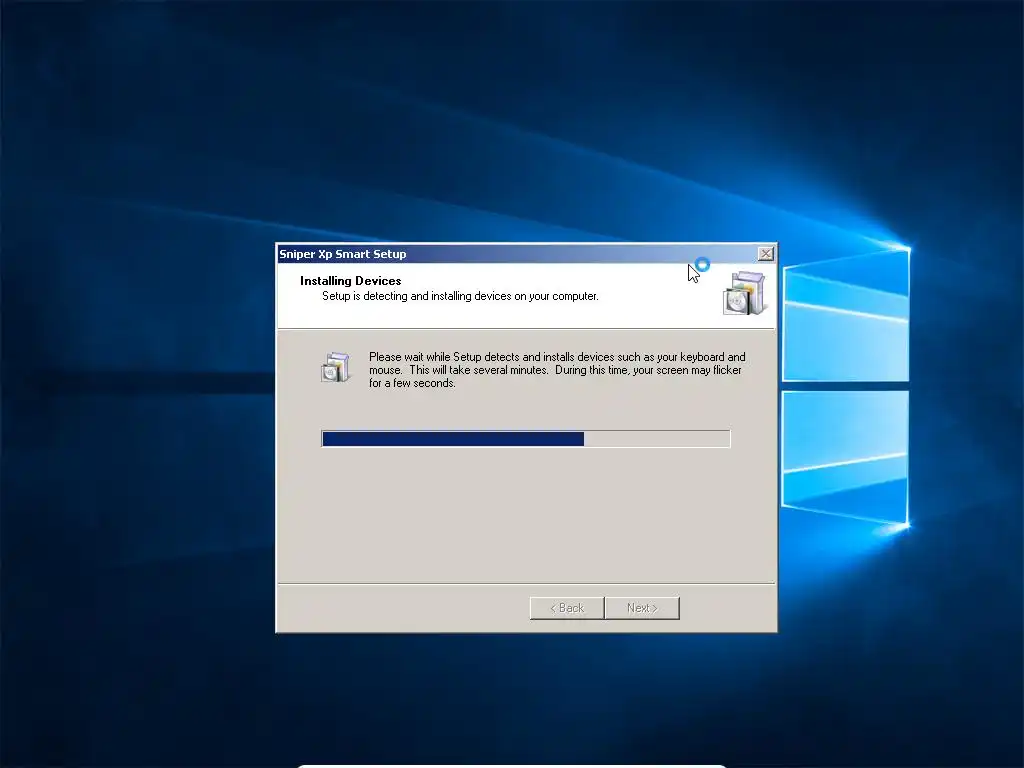The width and height of the screenshot is (1024, 768).
Task: Click 'Setup is detecting and installing devices' text
Action: tap(460, 296)
